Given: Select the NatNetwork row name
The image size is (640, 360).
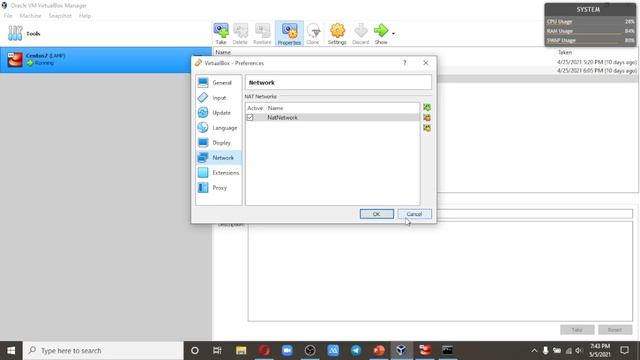Looking at the screenshot, I should 282,118.
